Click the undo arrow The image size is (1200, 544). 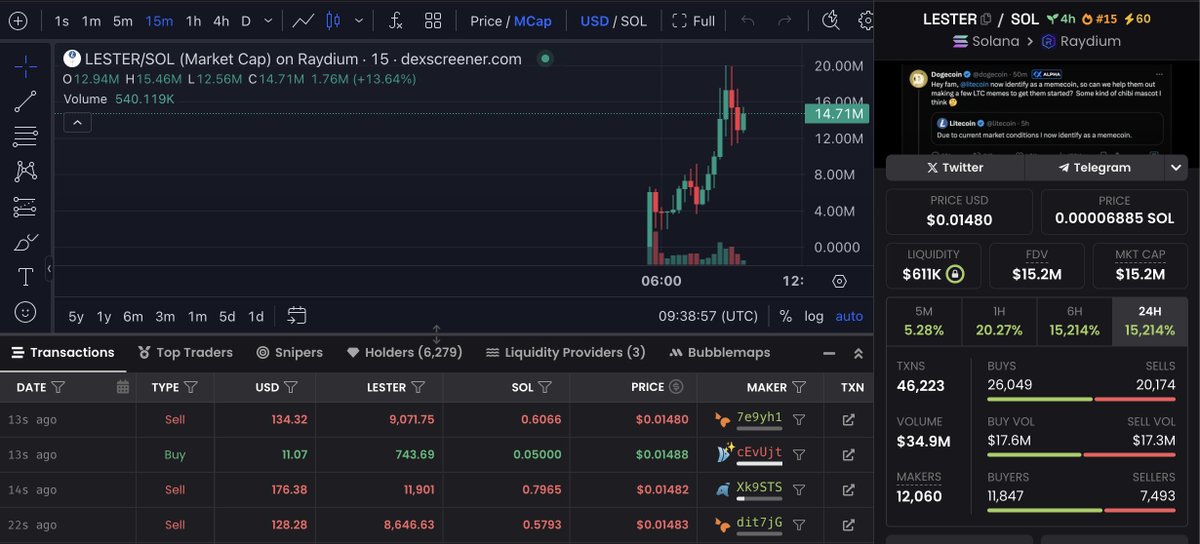748,20
